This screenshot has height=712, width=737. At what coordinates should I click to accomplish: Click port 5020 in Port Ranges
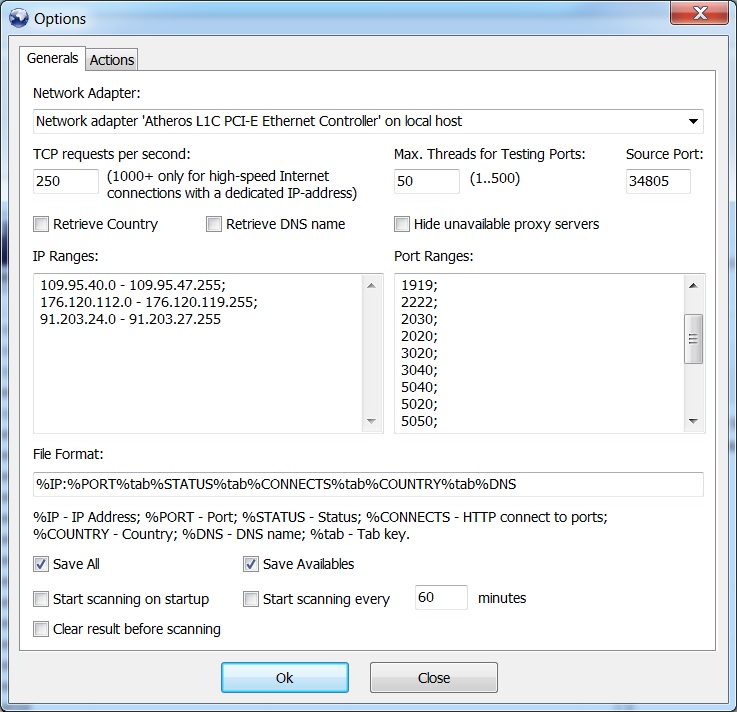(x=419, y=404)
